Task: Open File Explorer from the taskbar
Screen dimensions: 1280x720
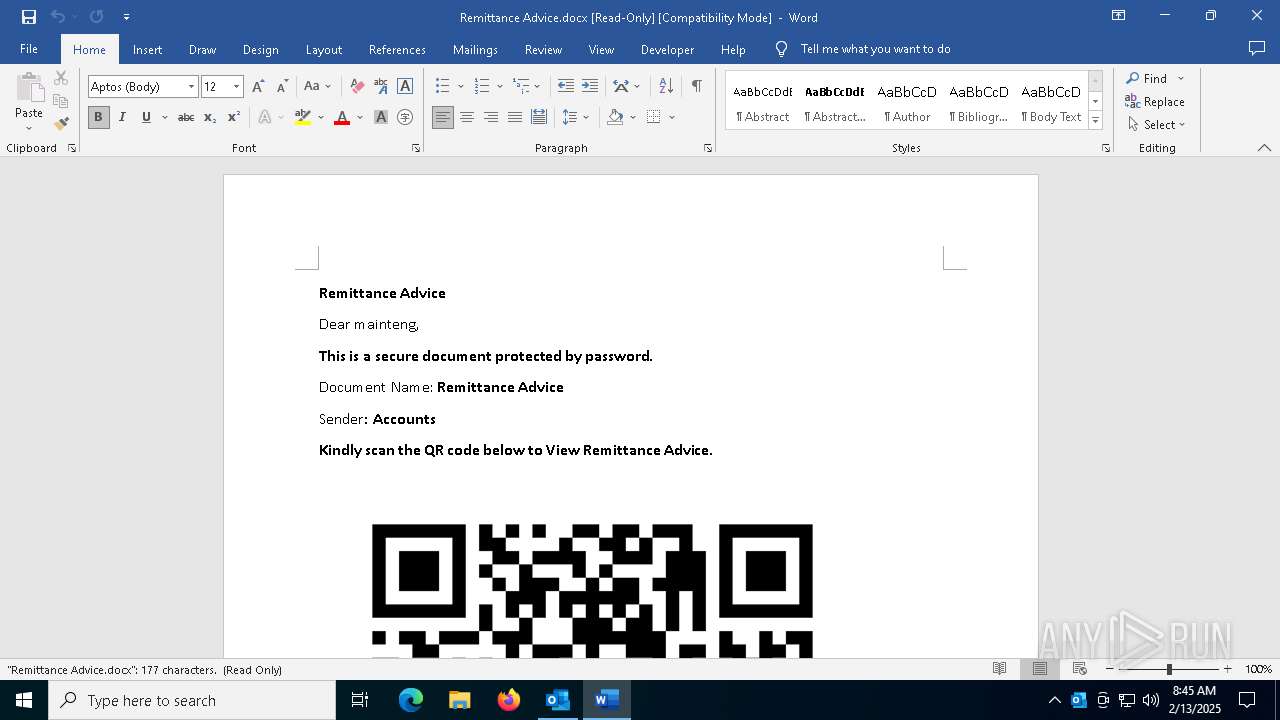Action: pyautogui.click(x=459, y=700)
